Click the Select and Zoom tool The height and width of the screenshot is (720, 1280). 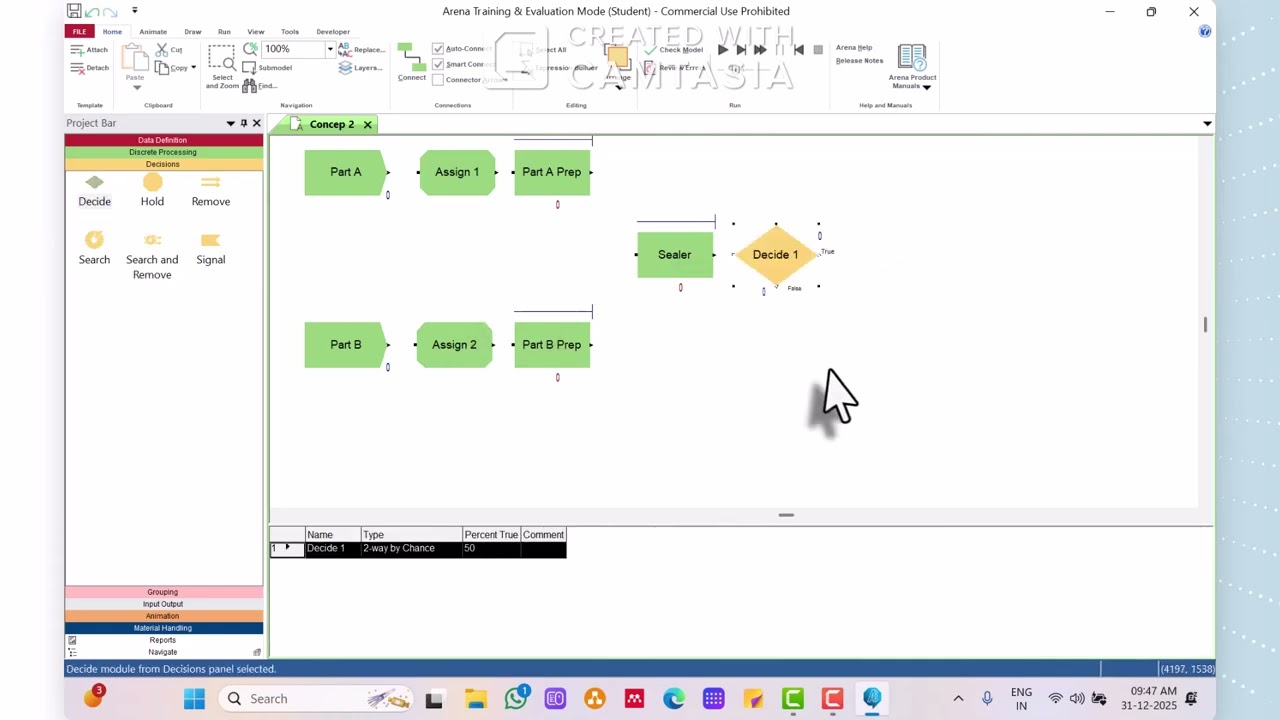click(222, 66)
